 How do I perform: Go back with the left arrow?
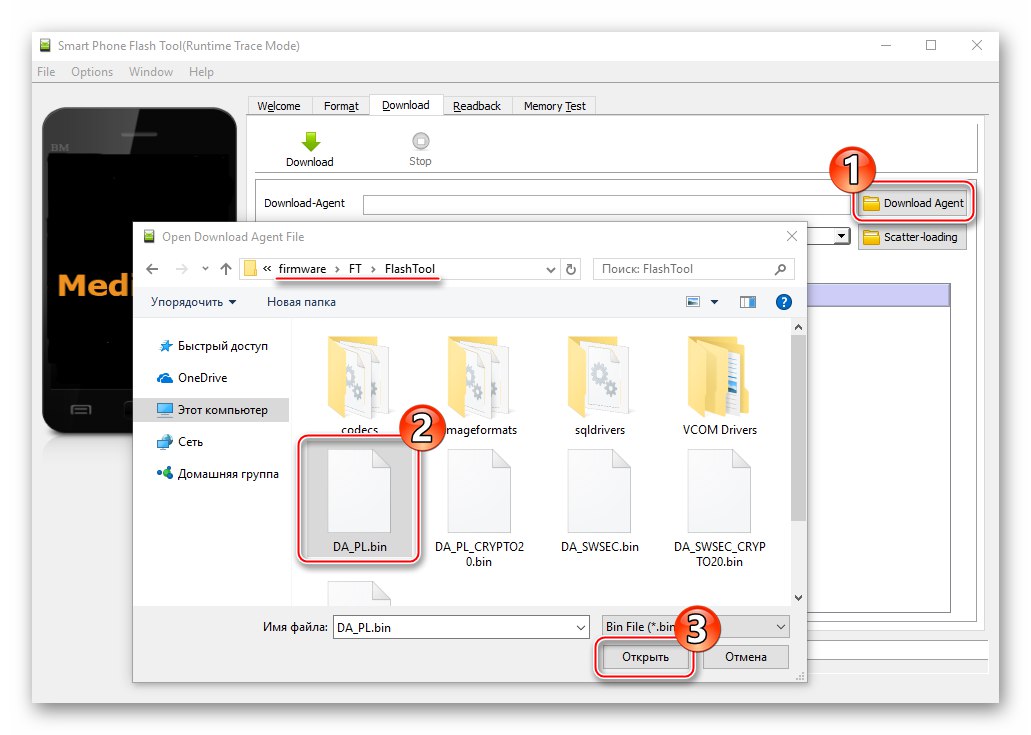pos(152,269)
